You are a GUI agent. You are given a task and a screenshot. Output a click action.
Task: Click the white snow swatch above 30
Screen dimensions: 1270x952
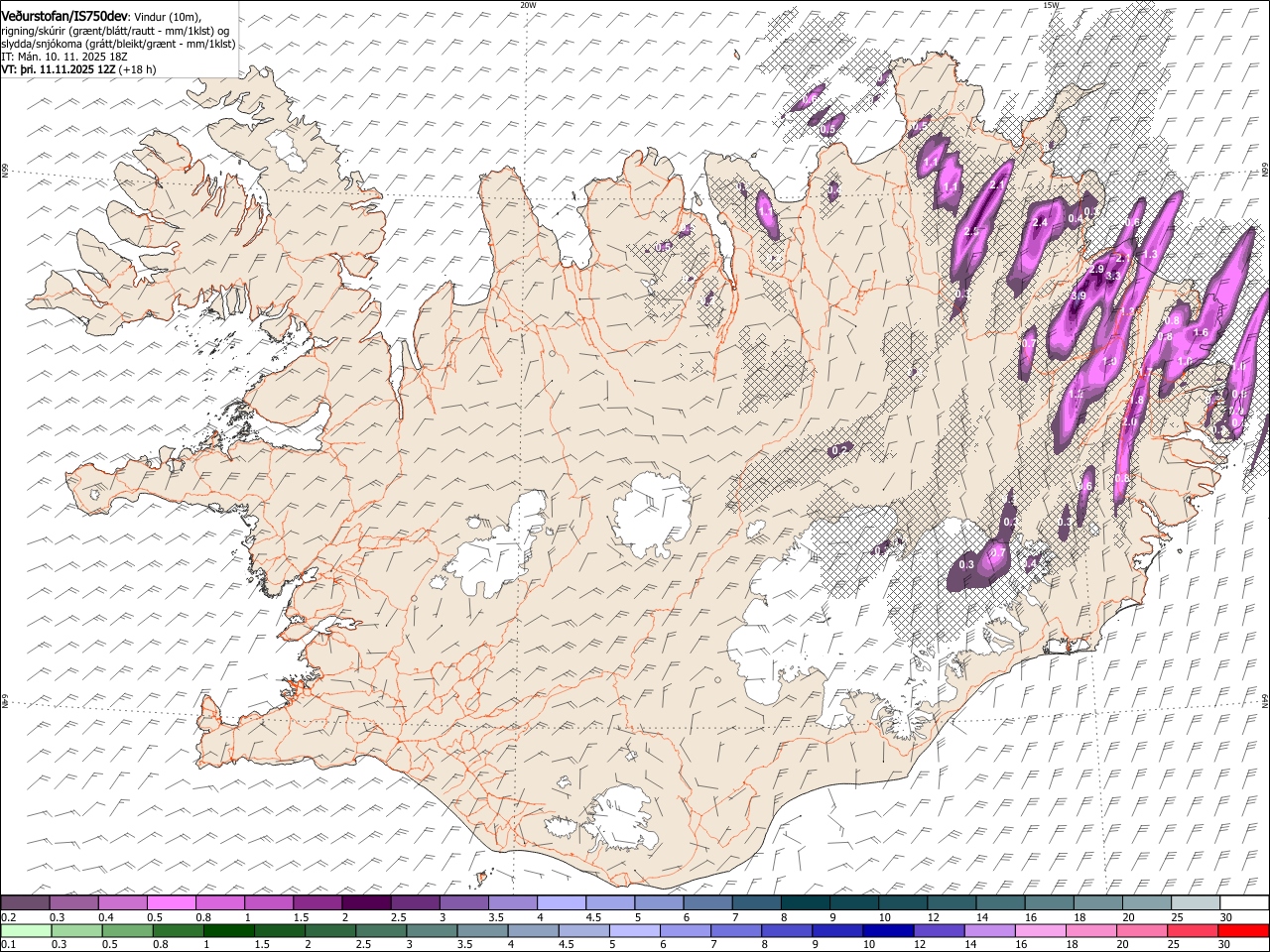(x=1244, y=902)
